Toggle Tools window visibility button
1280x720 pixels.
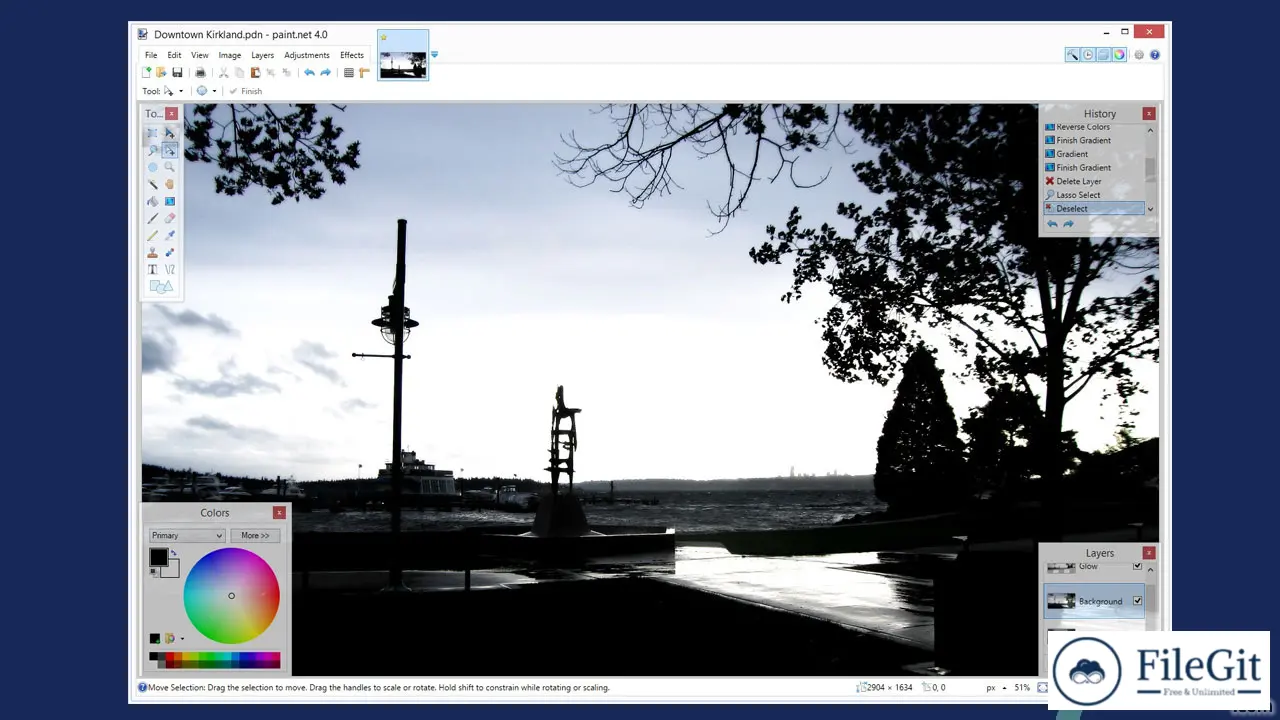coord(1072,54)
